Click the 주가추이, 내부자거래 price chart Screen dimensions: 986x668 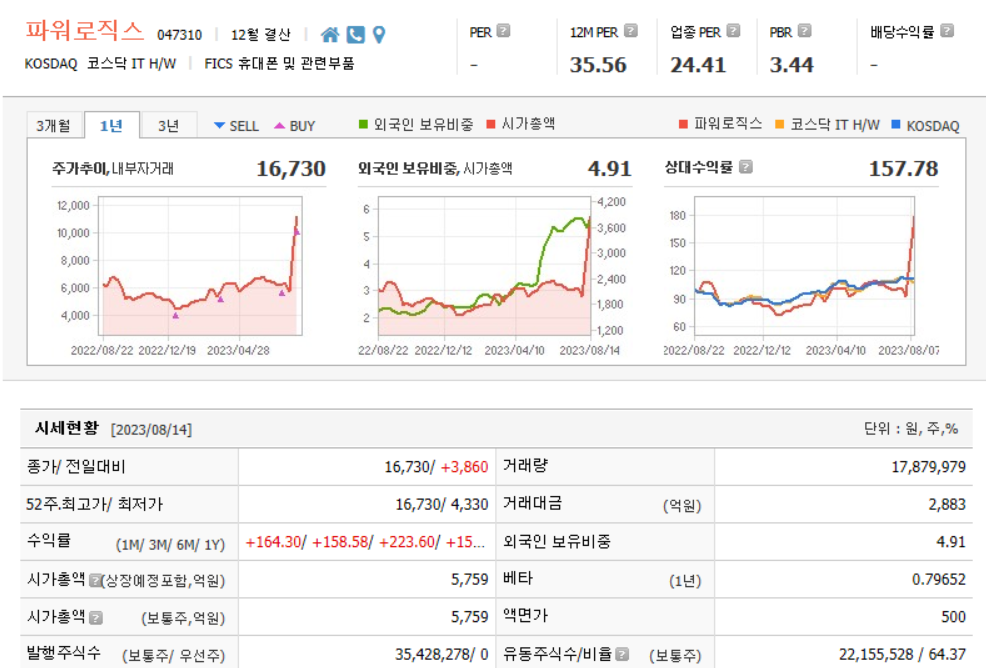(201, 266)
